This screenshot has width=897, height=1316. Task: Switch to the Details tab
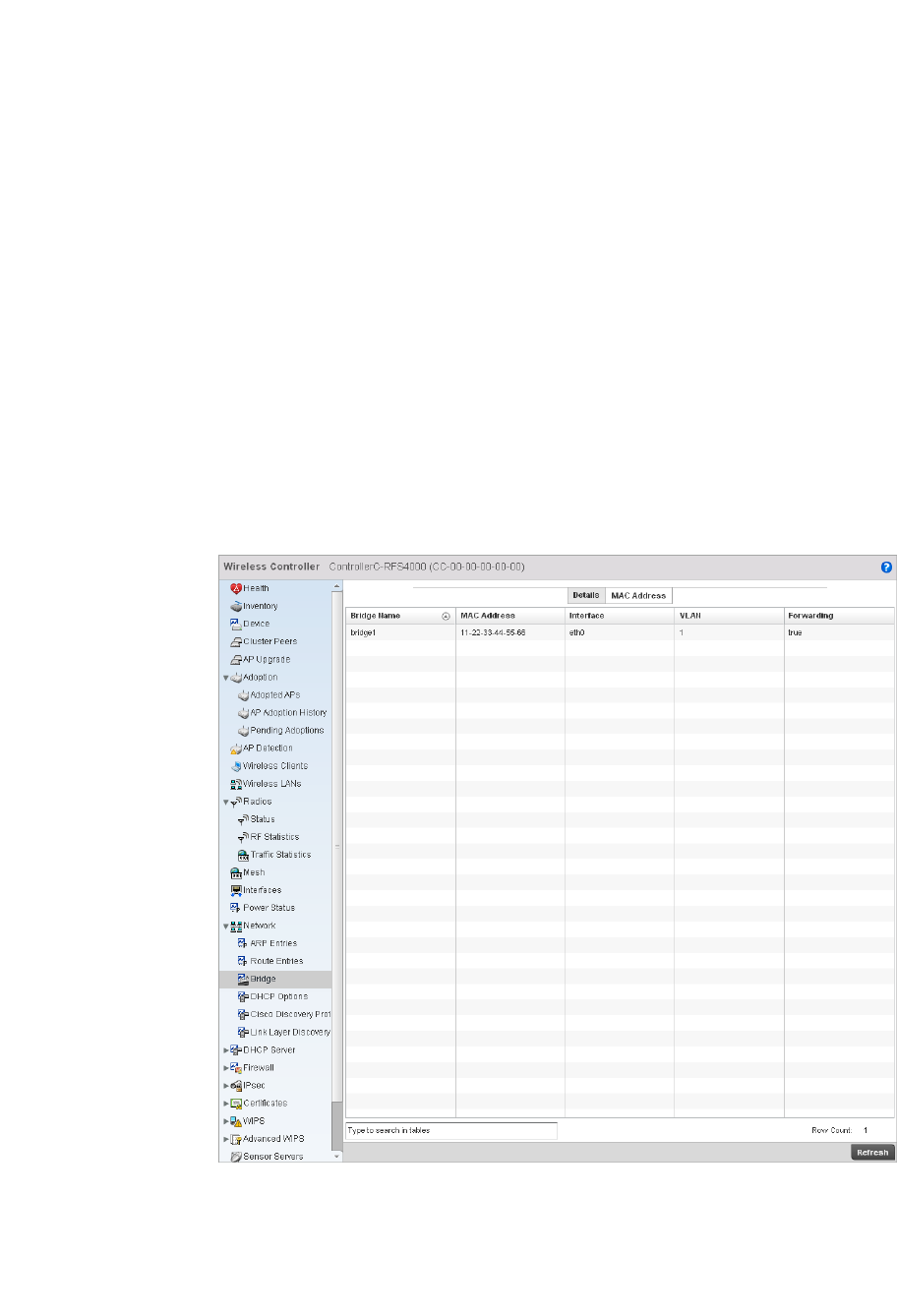pyautogui.click(x=586, y=595)
